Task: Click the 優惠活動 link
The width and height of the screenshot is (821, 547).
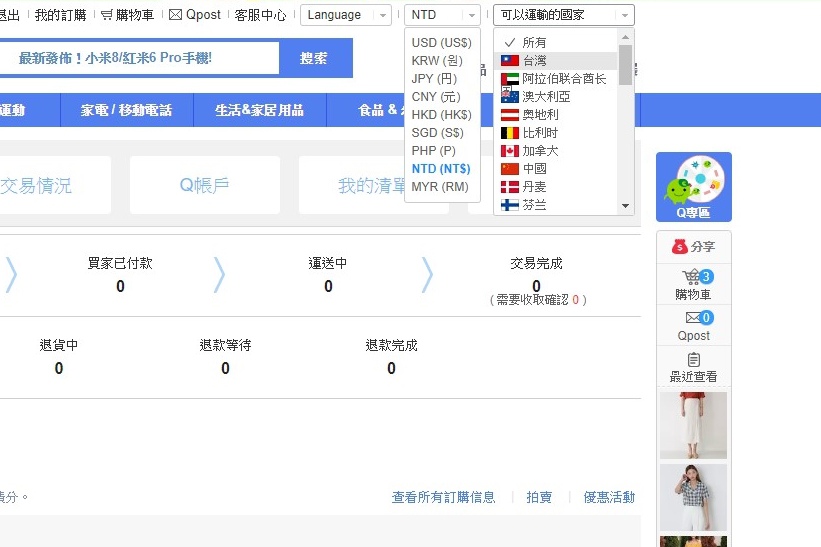Action: pos(609,497)
